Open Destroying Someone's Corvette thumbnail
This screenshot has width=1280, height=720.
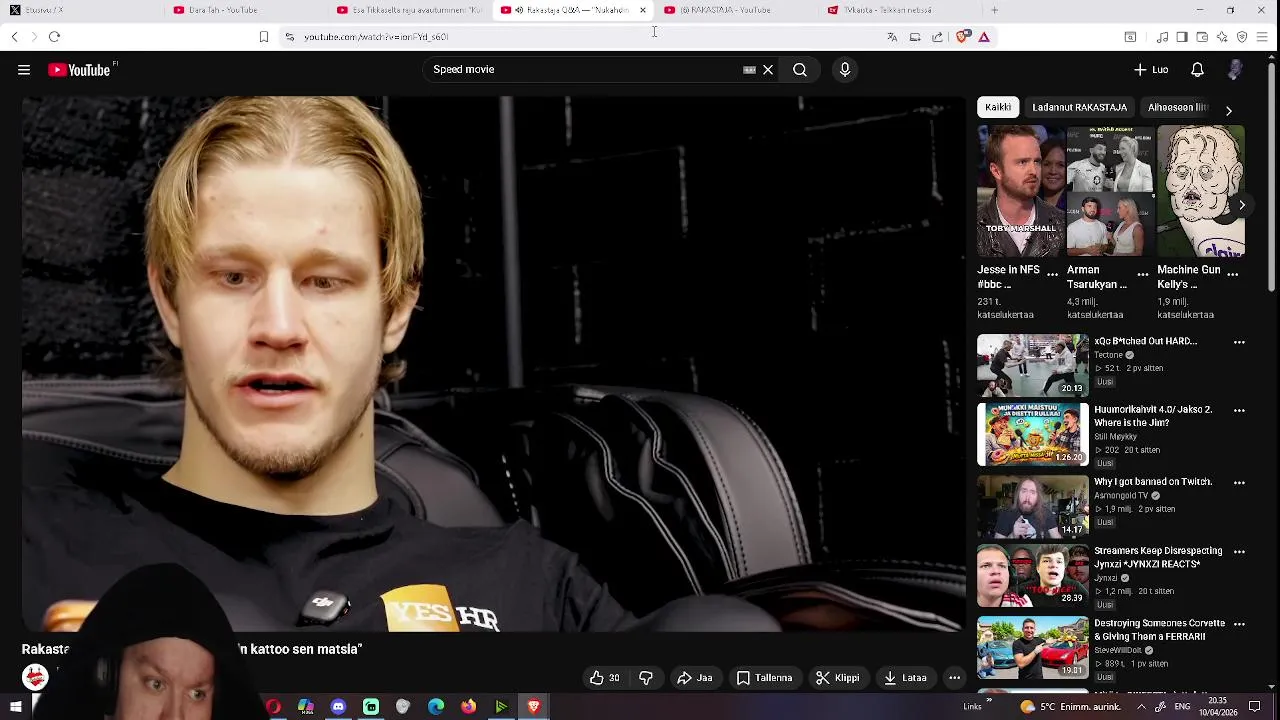pos(1033,647)
